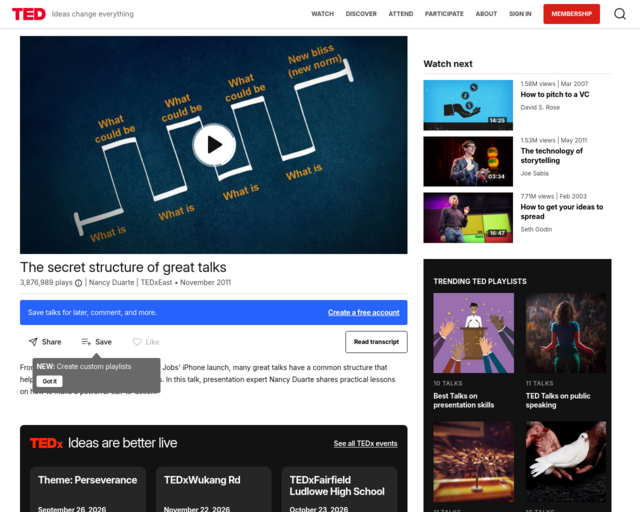640x512 pixels.
Task: Play the video with the center play button
Action: (214, 145)
